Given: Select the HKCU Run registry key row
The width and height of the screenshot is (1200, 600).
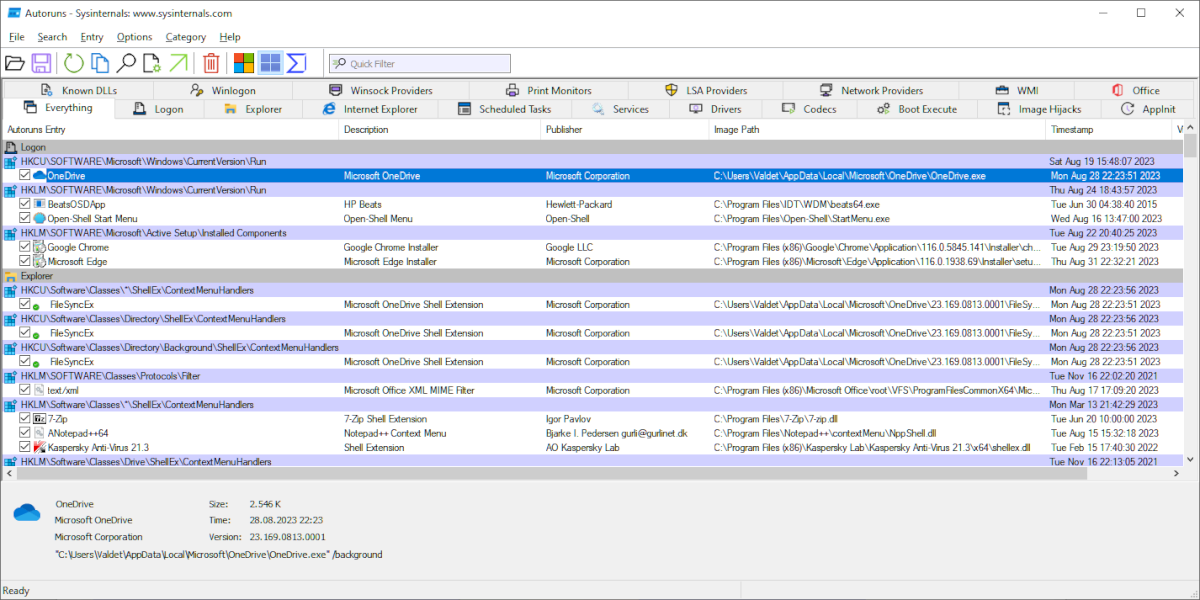Looking at the screenshot, I should click(592, 160).
